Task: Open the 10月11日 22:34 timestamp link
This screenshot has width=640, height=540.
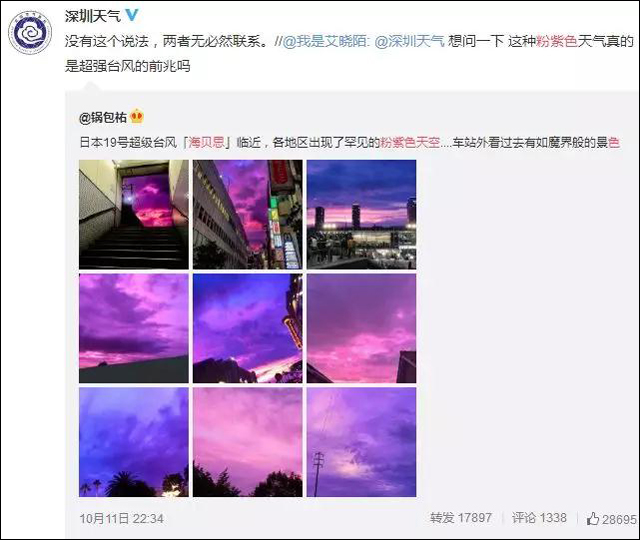Action: [x=122, y=519]
